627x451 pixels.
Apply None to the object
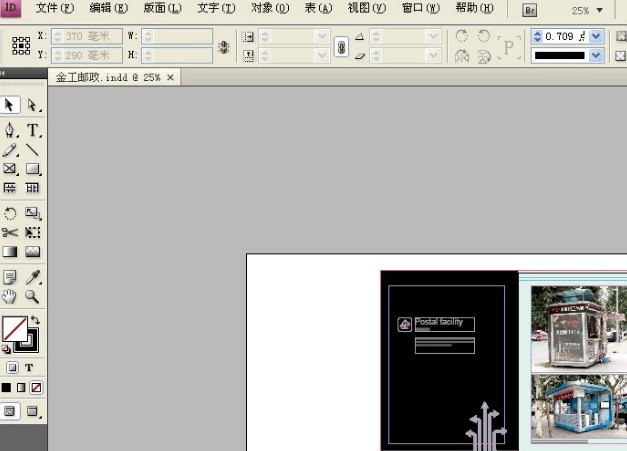click(x=36, y=387)
